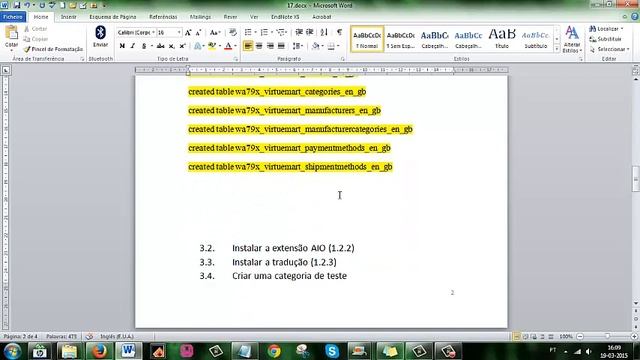Open Word help question mark icon

pos(635,17)
